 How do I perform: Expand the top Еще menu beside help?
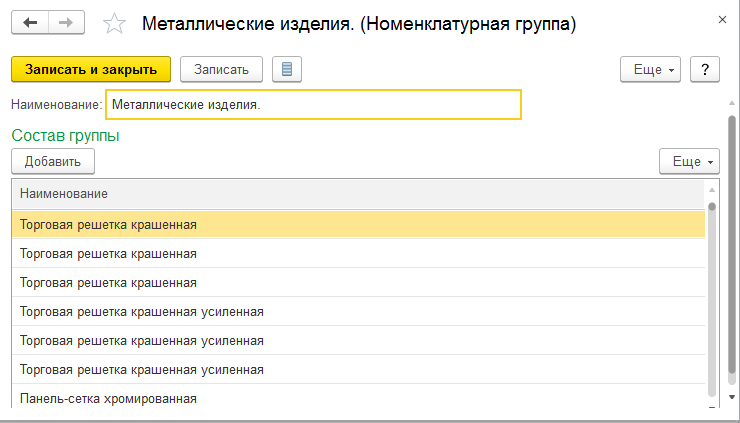point(650,69)
